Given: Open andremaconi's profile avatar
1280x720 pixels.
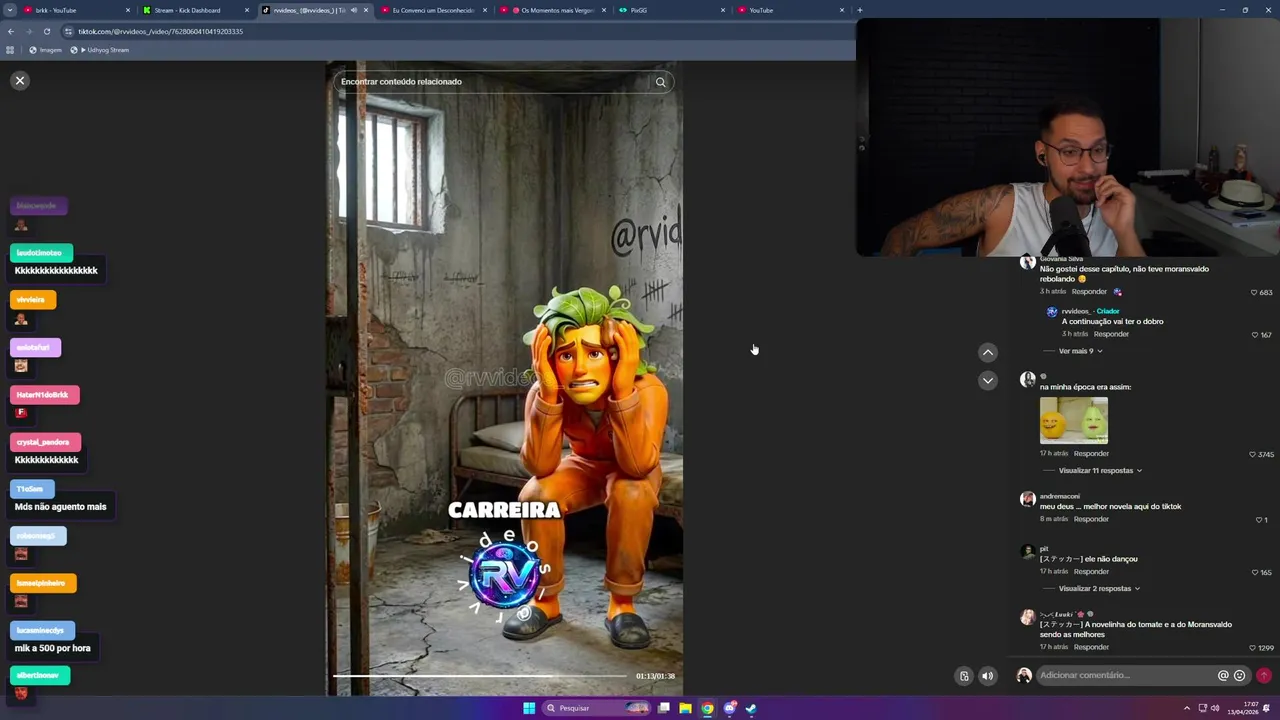Looking at the screenshot, I should tap(1027, 499).
